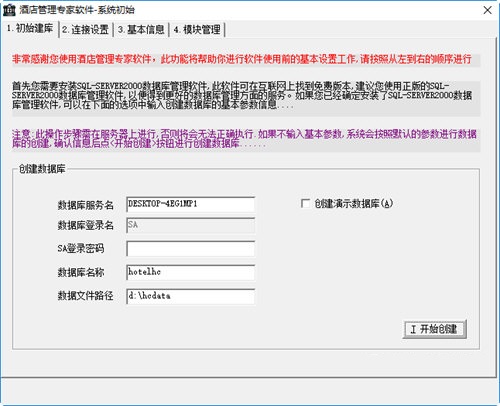Click the purple 注意 notice paragraph

pyautogui.click(x=244, y=139)
